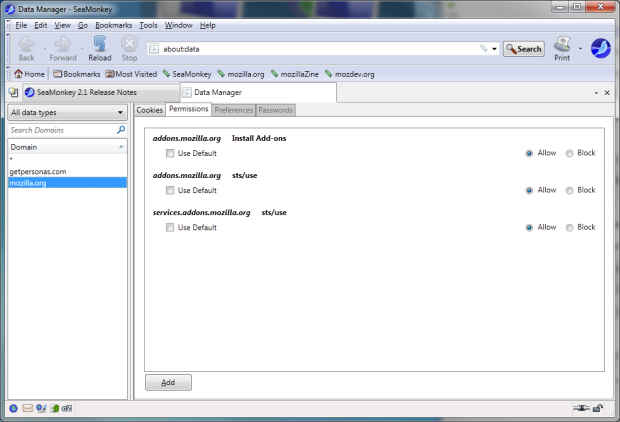This screenshot has width=620, height=422.
Task: Select getpersonas.com in domain list
Action: [68, 172]
